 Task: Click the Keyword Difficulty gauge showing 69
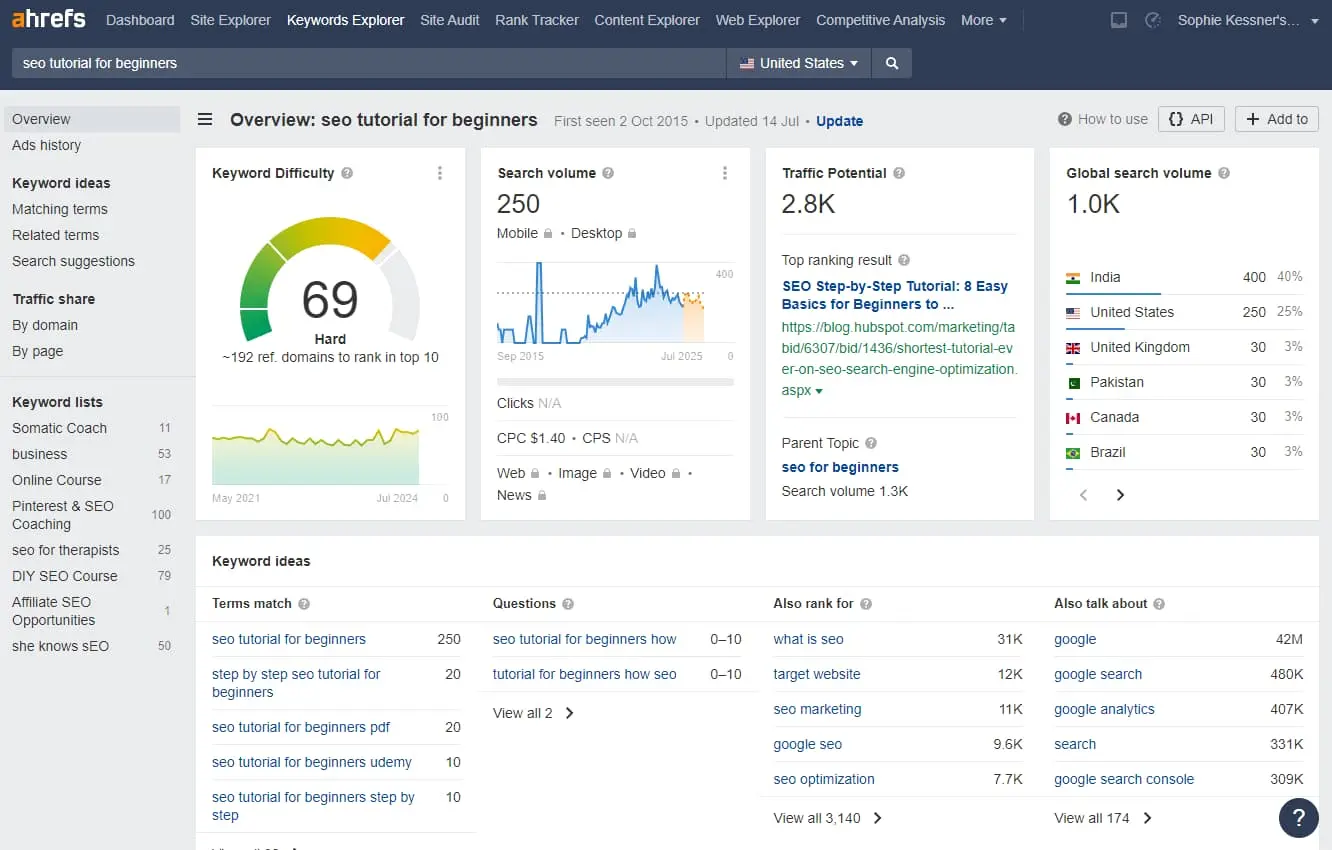[x=330, y=280]
